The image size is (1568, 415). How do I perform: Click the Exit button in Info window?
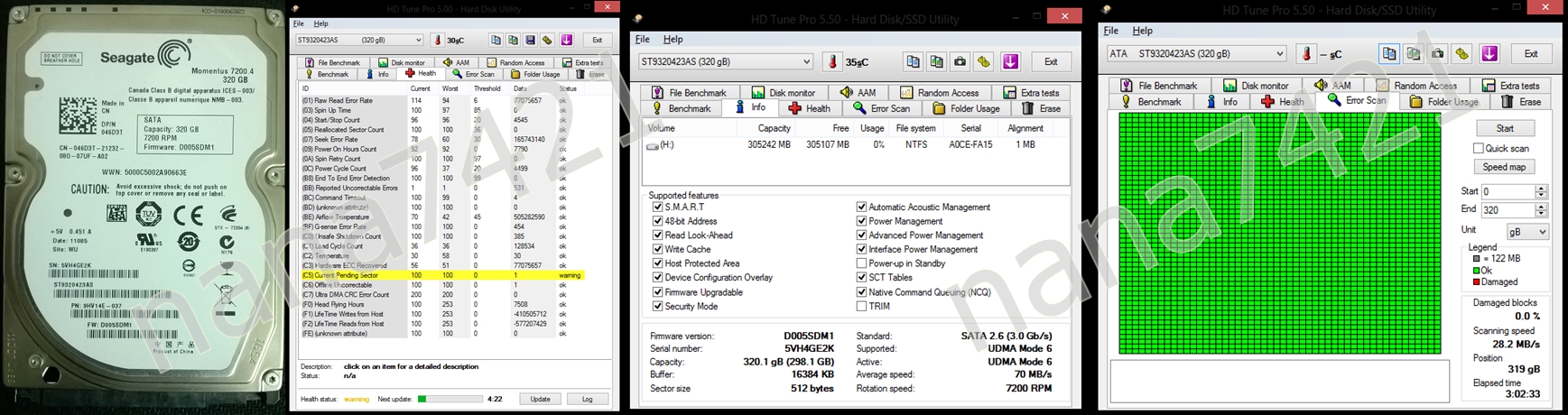pos(1051,61)
